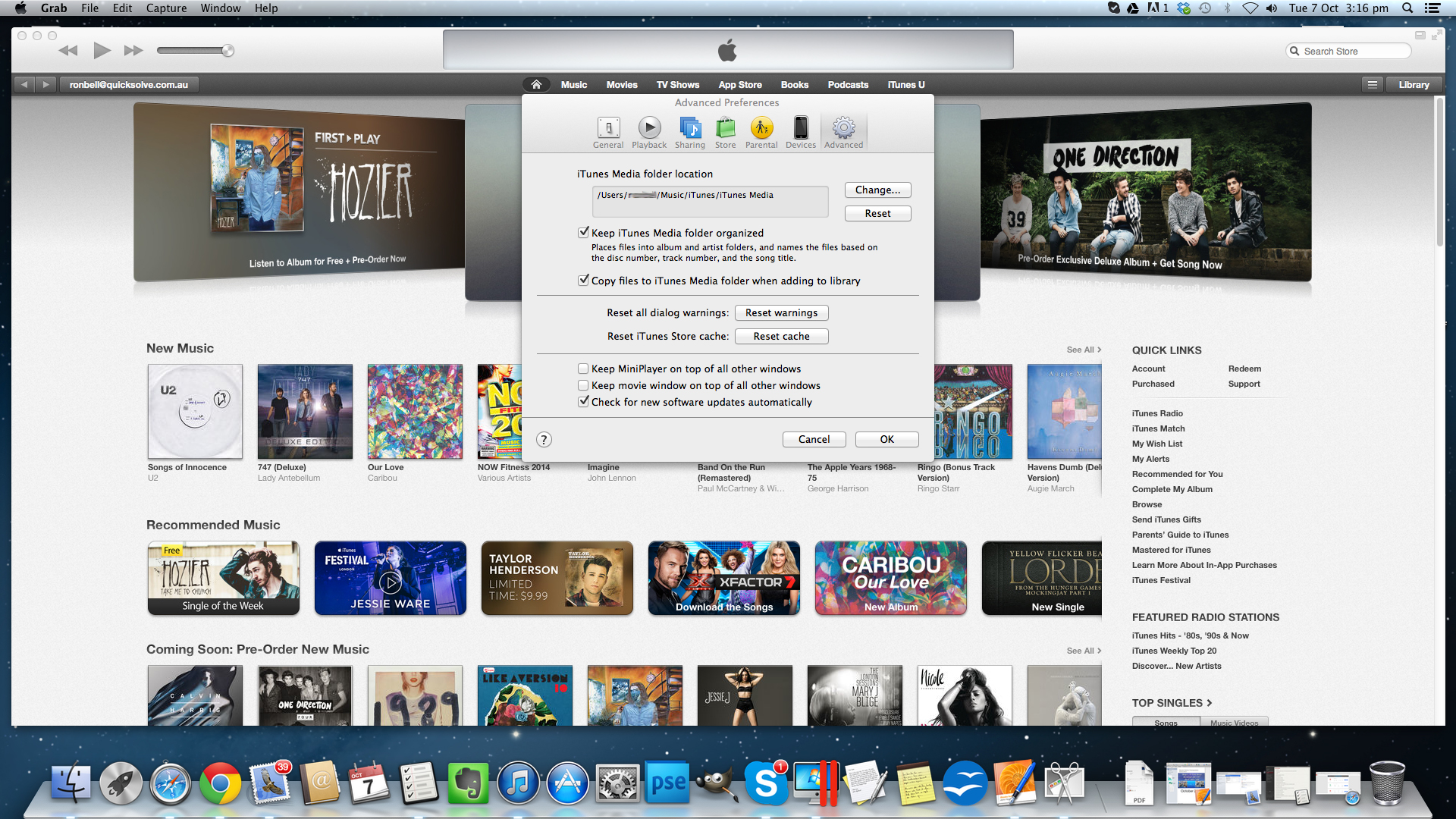Open the TV Shows store tab
Image resolution: width=1456 pixels, height=819 pixels.
pos(678,84)
